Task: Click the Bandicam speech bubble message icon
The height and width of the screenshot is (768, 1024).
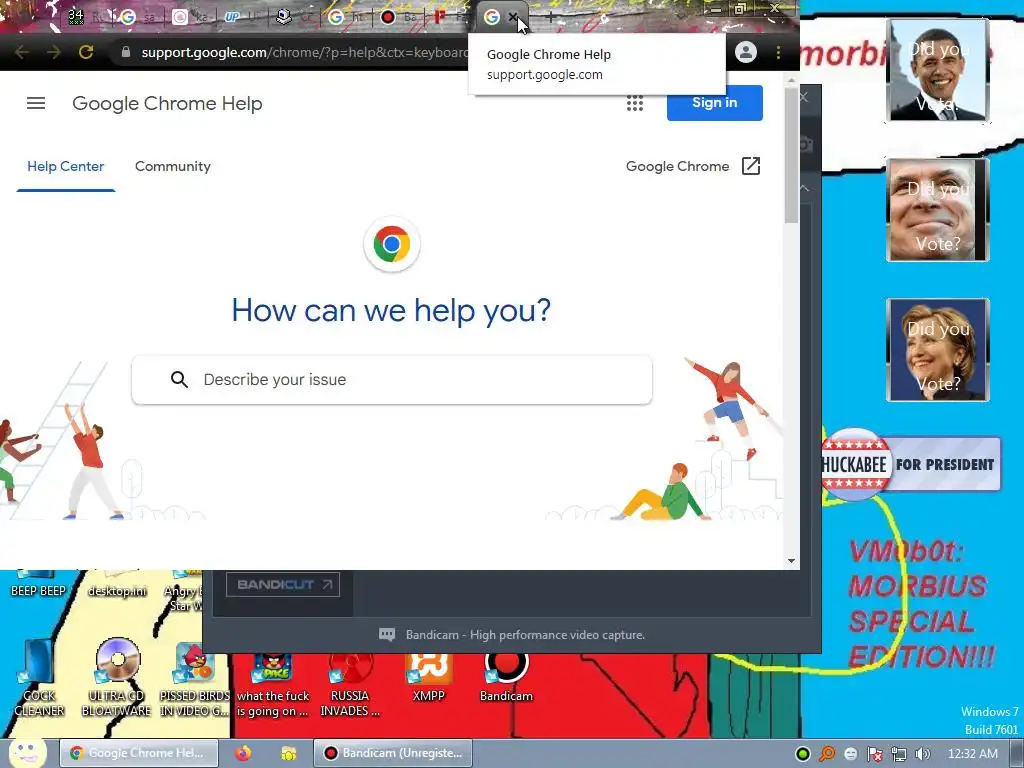Action: (387, 635)
